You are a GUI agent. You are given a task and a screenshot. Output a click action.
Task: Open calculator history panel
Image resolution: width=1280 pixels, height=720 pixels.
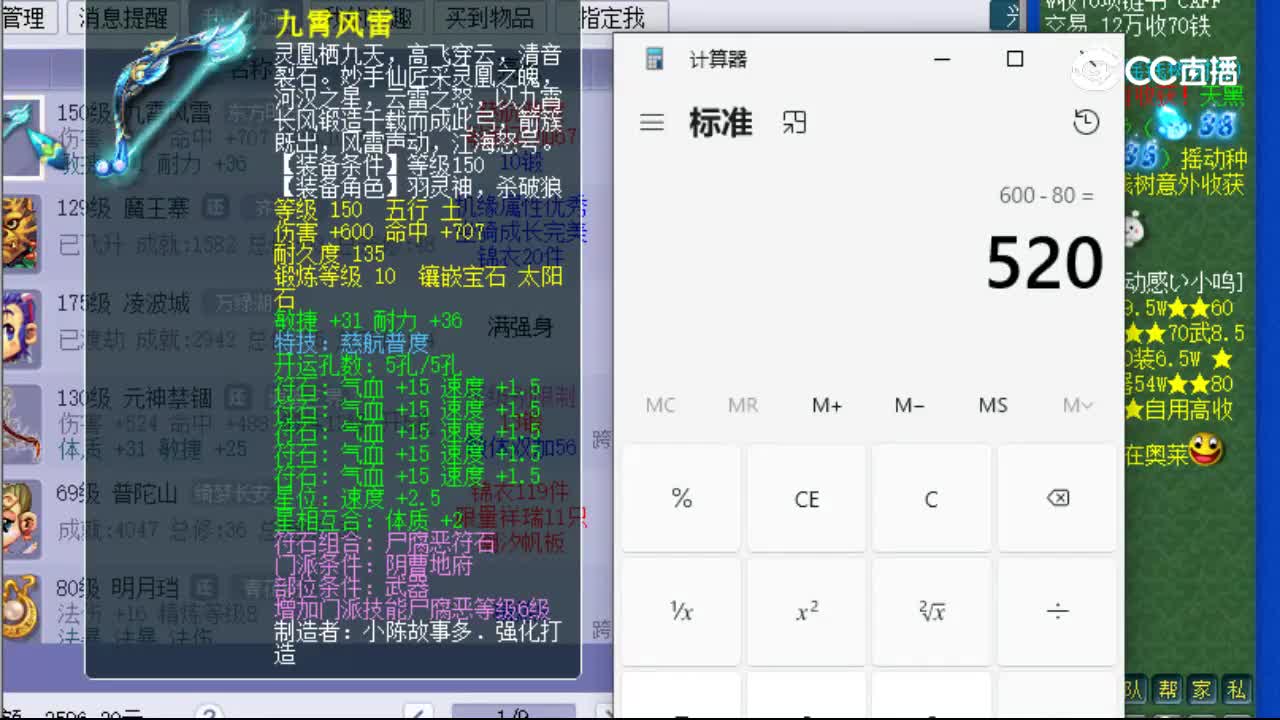(x=1086, y=122)
